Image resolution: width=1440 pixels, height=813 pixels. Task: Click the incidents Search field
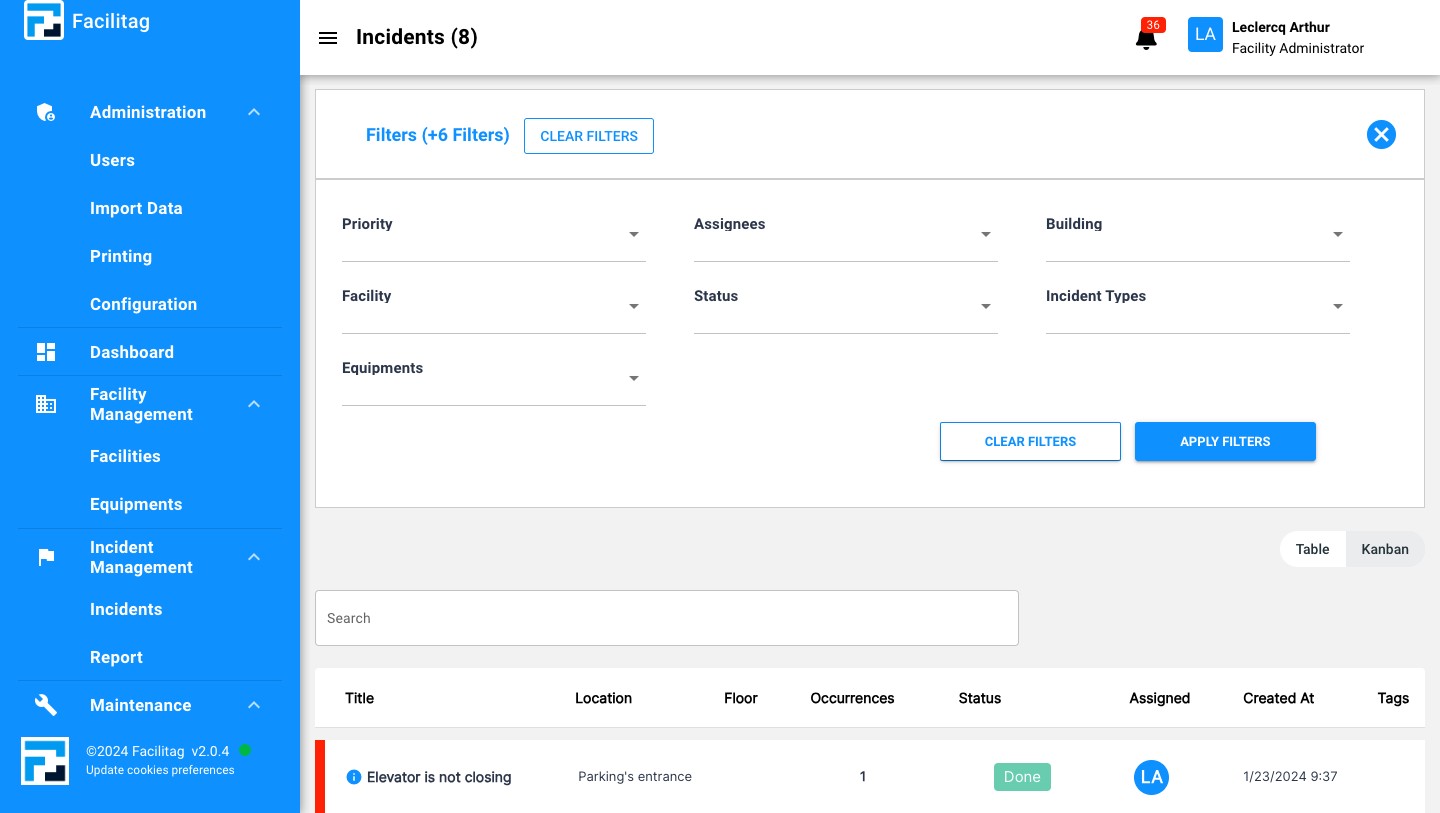[666, 618]
